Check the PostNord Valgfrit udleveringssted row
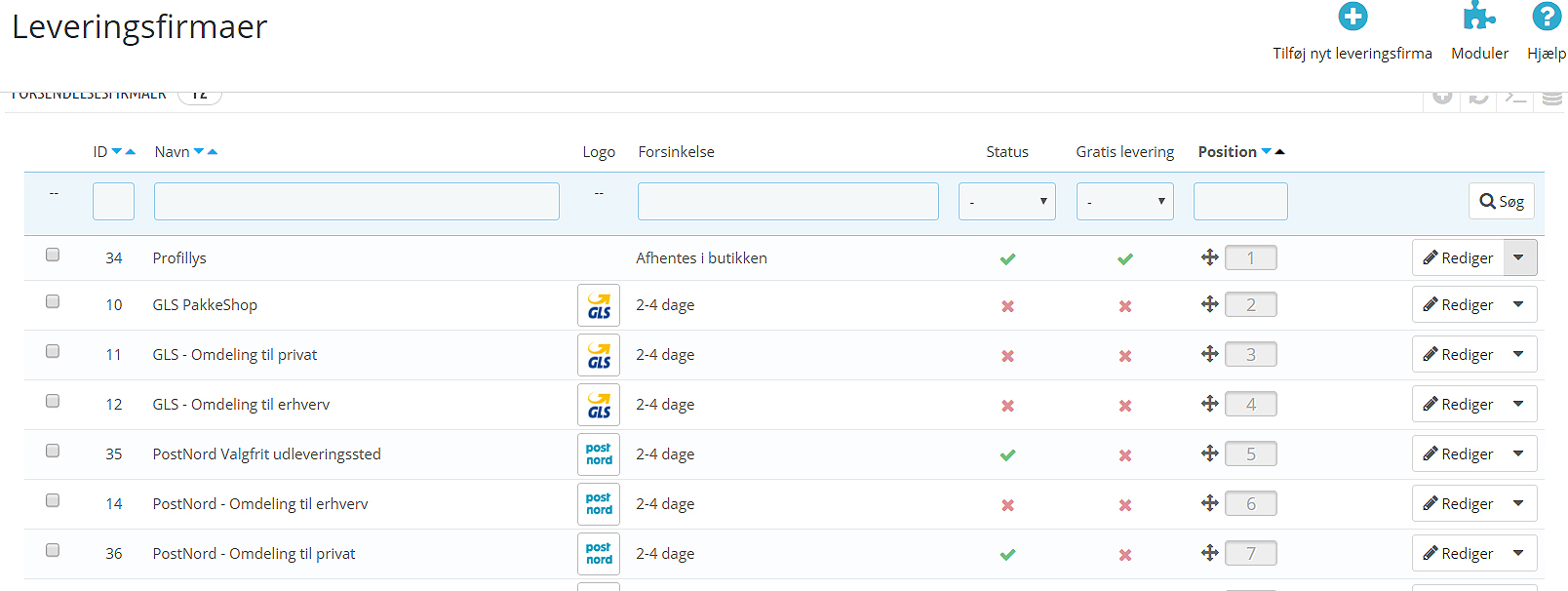Viewport: 1568px width, 591px height. (53, 451)
